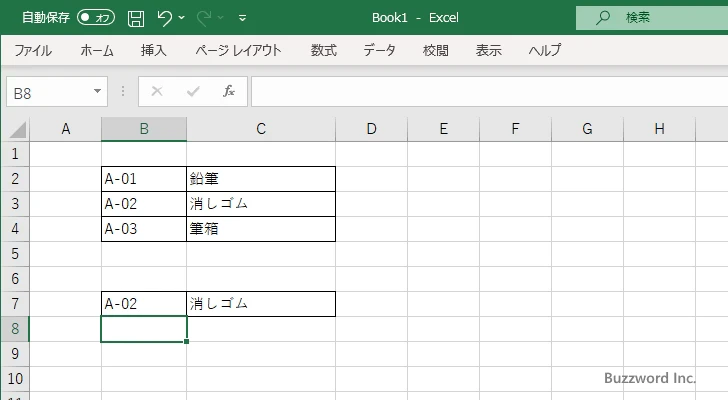Switch to the 校閲 tab
This screenshot has height=400, width=728.
pos(436,50)
